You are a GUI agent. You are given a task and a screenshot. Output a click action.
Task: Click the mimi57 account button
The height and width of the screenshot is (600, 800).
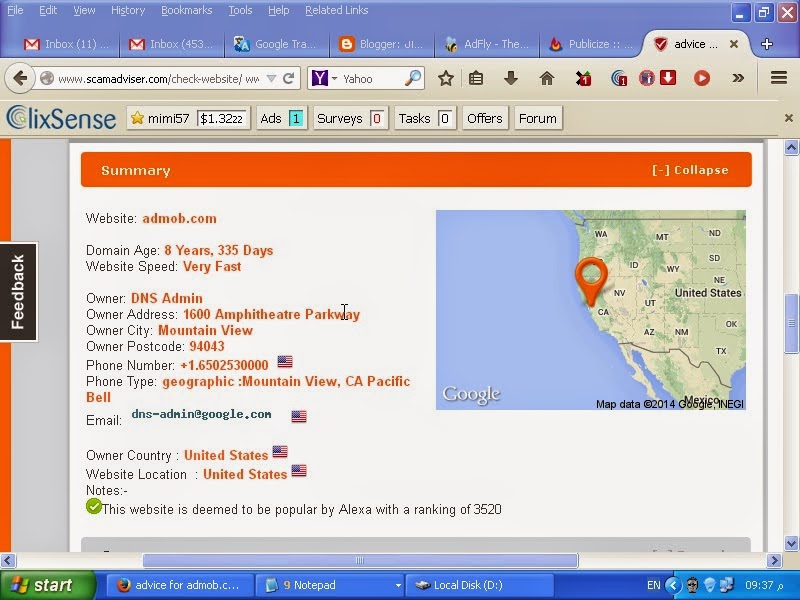(188, 118)
